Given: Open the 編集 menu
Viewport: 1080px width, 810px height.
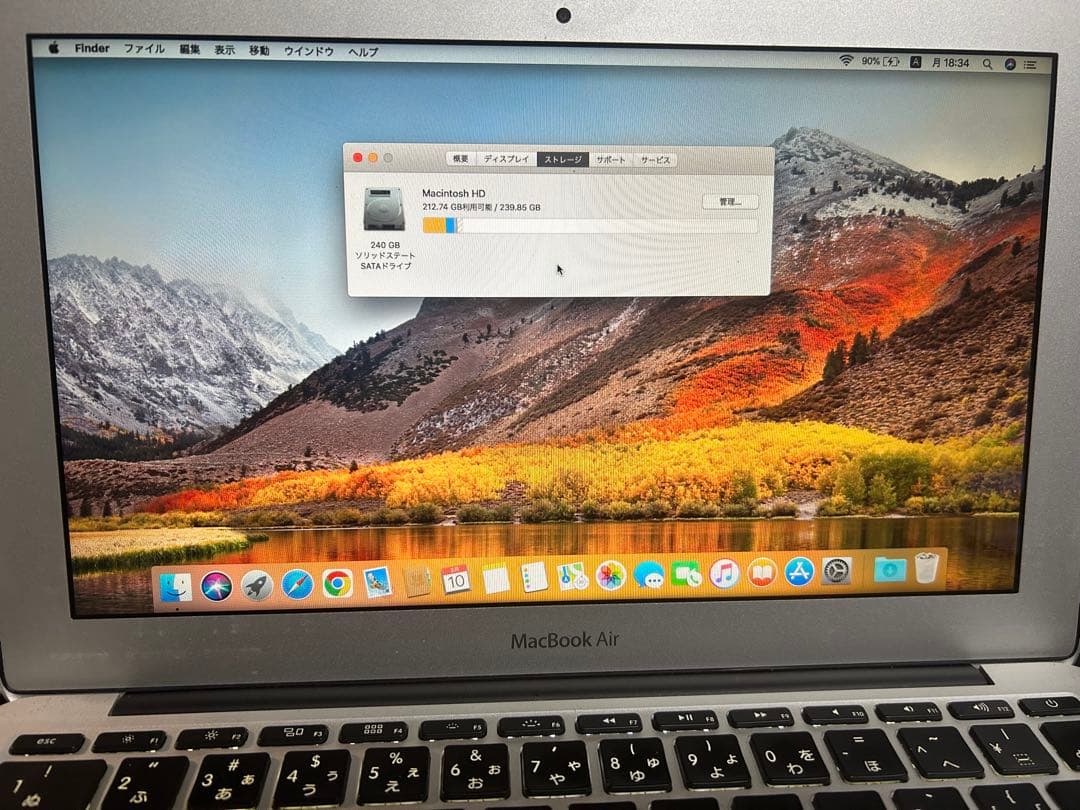Looking at the screenshot, I should pyautogui.click(x=189, y=50).
